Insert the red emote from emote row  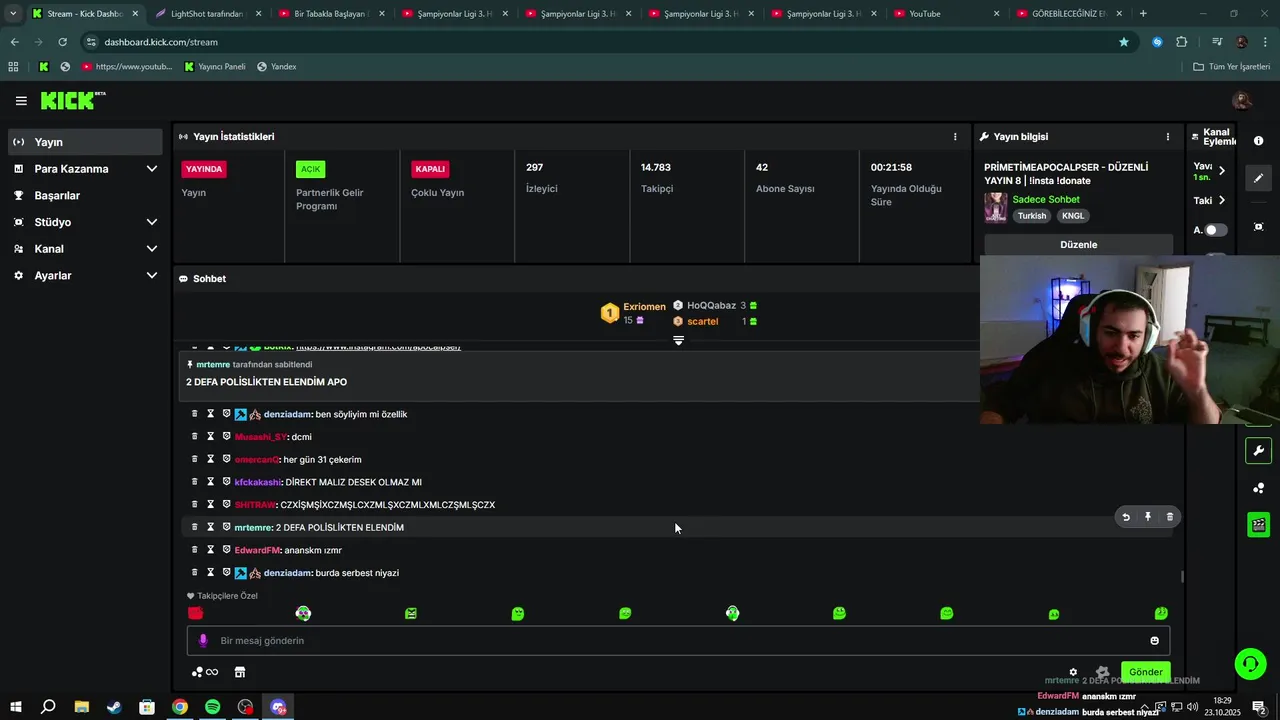click(195, 613)
